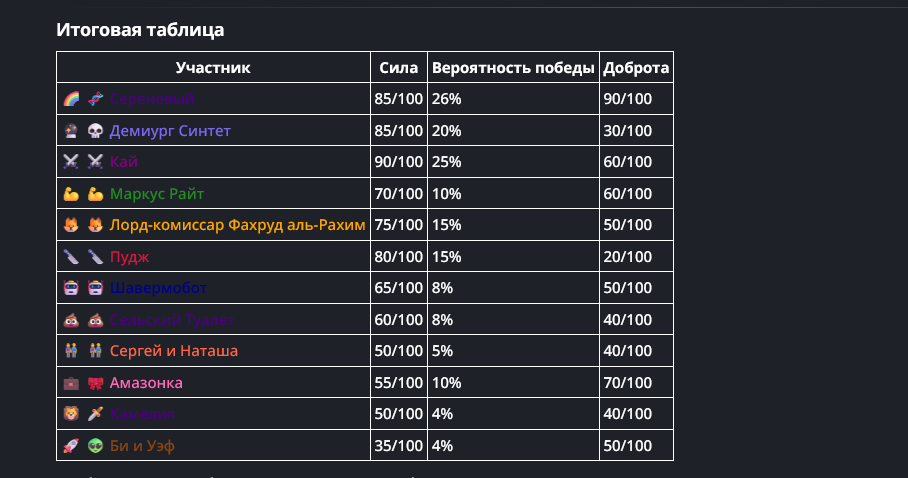This screenshot has height=478, width=908.
Task: Click the green alien emoji beside Би и Уэф
Action: tap(96, 446)
